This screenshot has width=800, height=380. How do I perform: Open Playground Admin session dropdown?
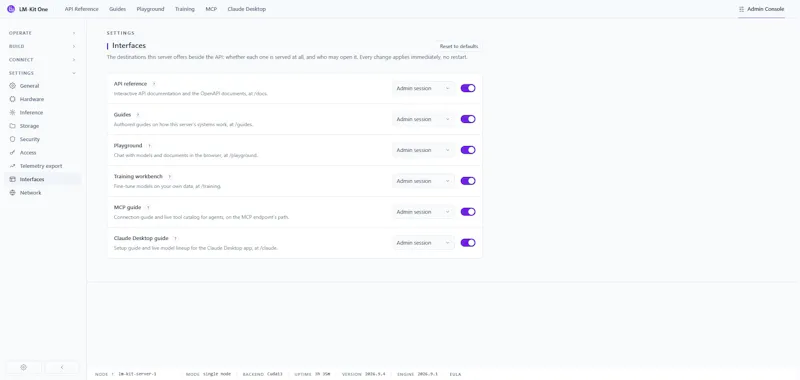(423, 150)
